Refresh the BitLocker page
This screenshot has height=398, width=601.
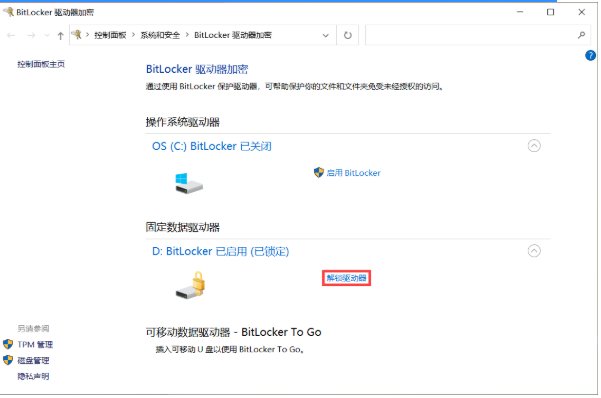348,35
